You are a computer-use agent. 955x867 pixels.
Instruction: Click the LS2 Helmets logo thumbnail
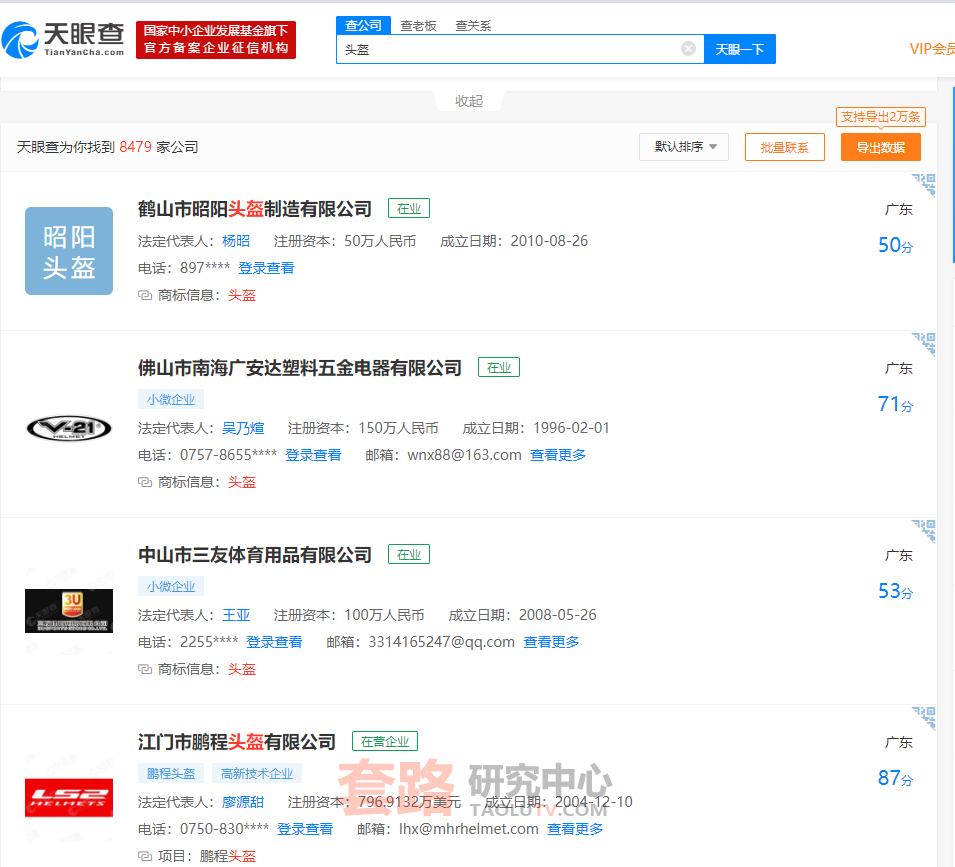point(69,798)
